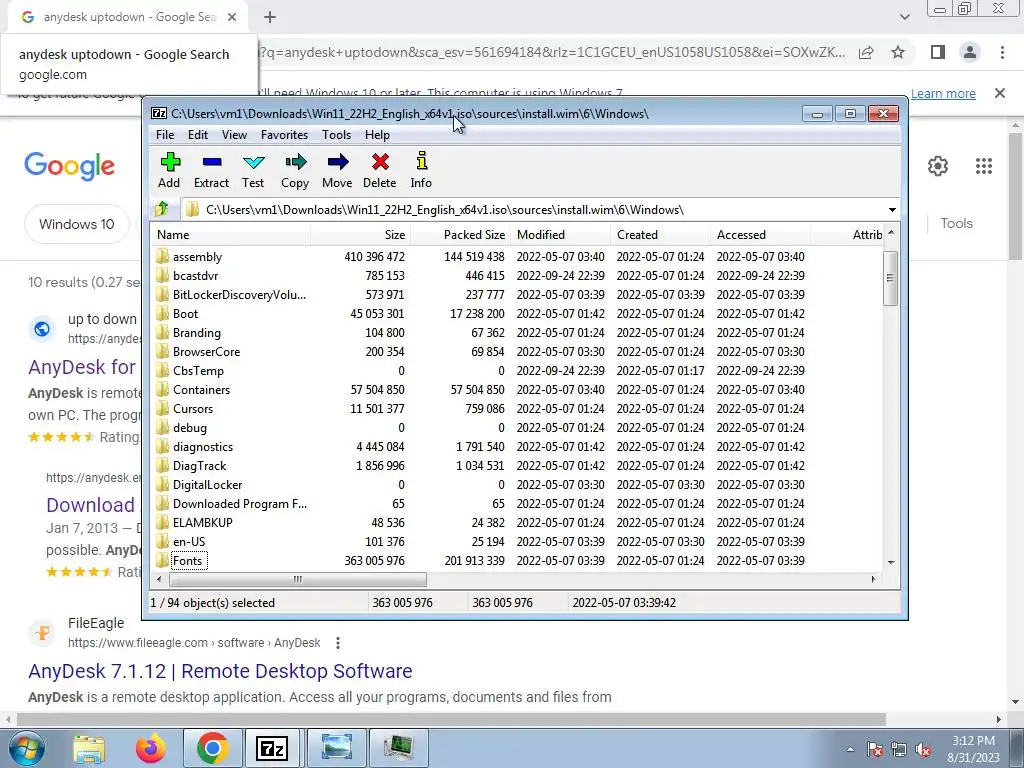1024x768 pixels.
Task: Click the 7-Zip horizontal scrollbar thumb
Action: coord(298,579)
